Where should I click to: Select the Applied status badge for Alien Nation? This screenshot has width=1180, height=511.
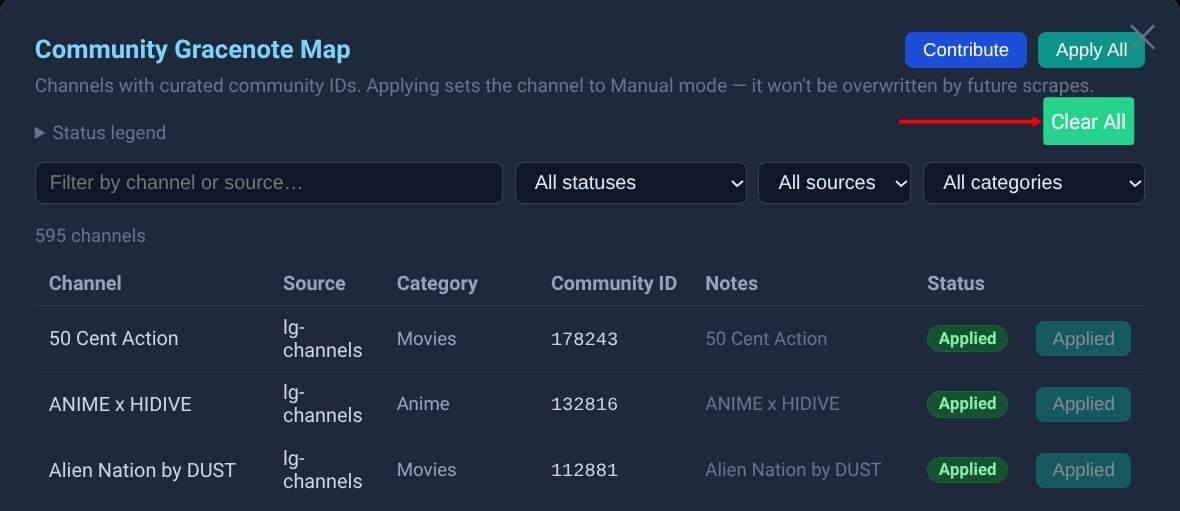(967, 470)
